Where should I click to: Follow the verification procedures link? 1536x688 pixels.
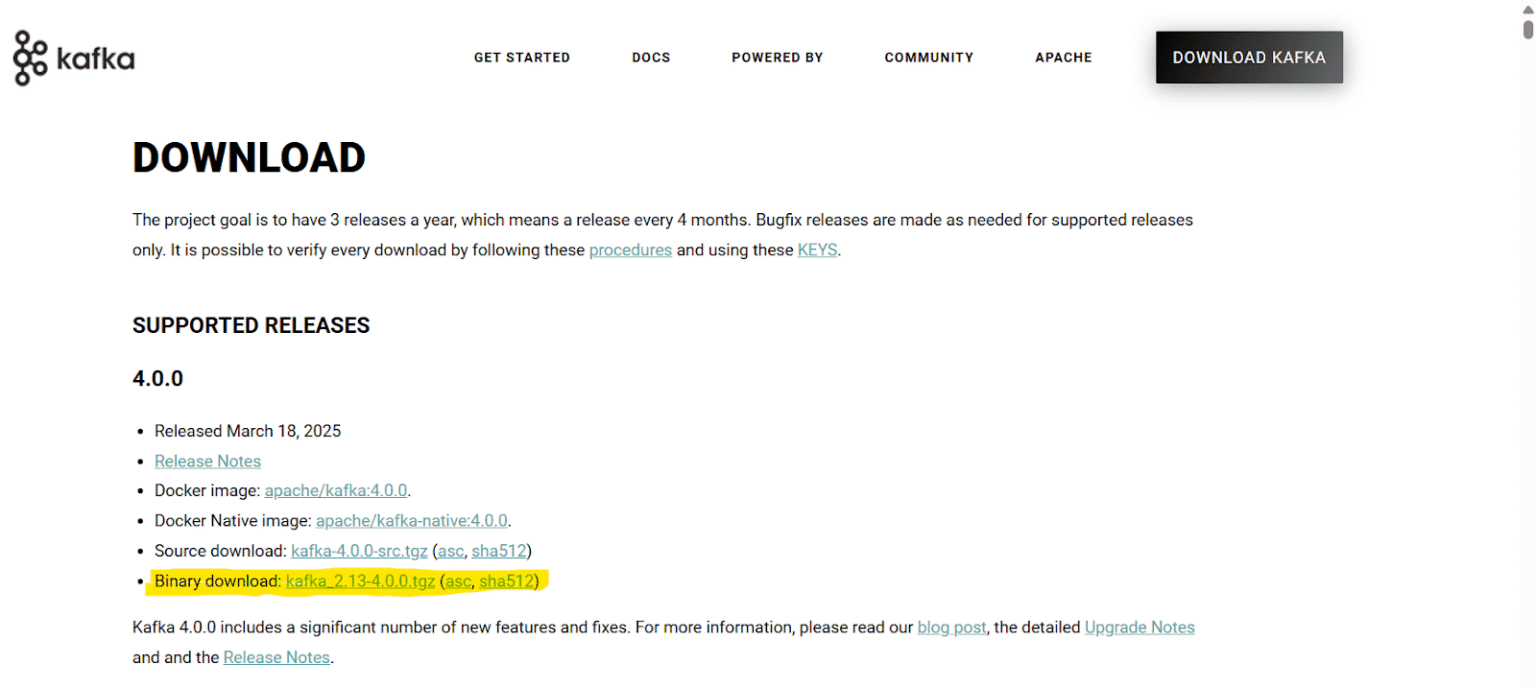tap(630, 250)
